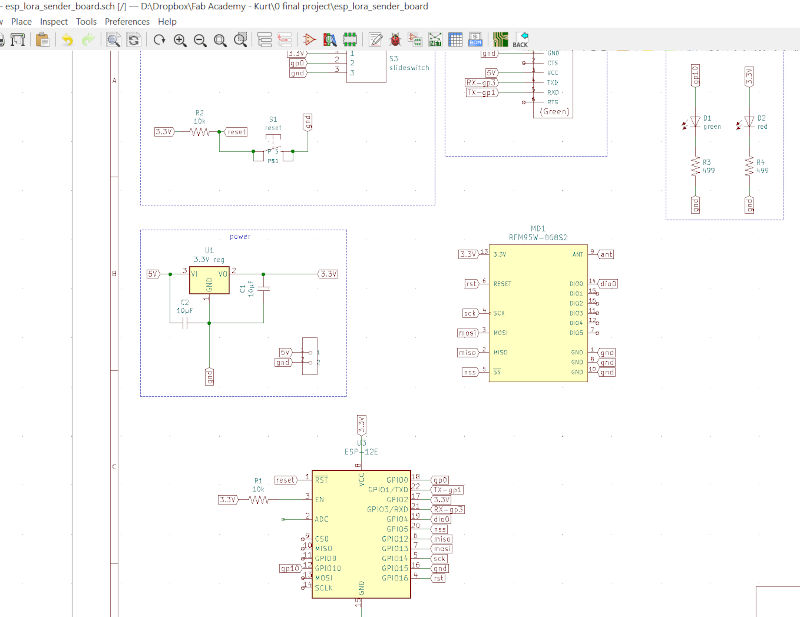The height and width of the screenshot is (617, 800).
Task: Click the 'dio0' label on RFM95W
Action: [607, 283]
